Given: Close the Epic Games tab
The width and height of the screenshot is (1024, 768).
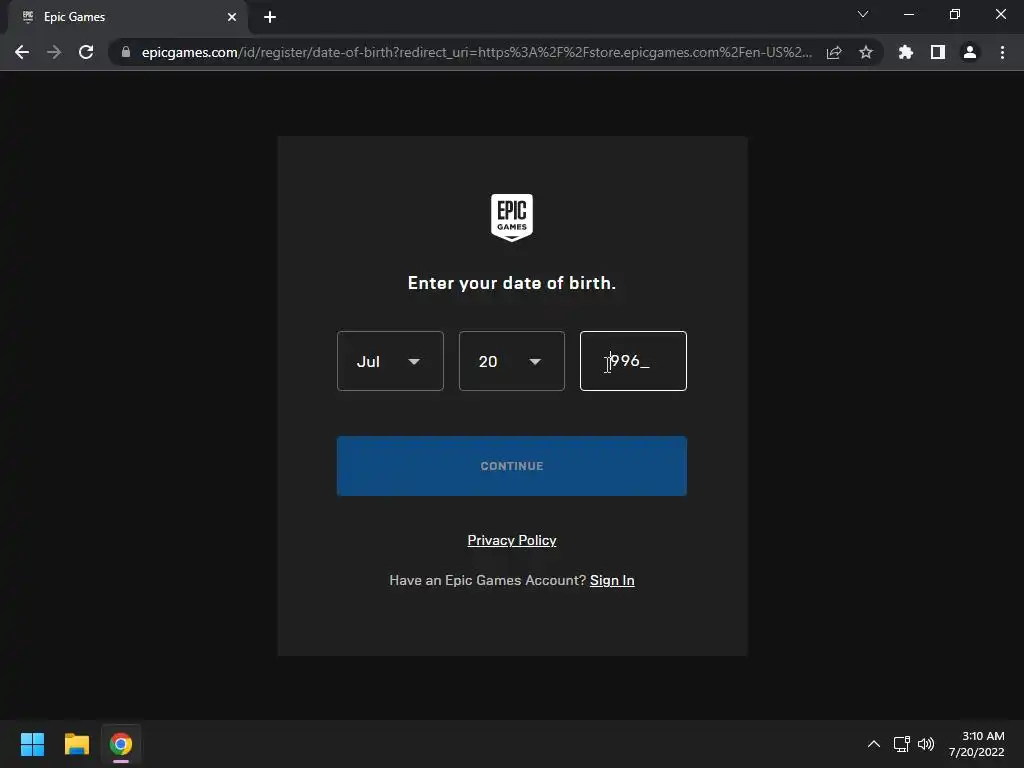Looking at the screenshot, I should click(x=232, y=17).
